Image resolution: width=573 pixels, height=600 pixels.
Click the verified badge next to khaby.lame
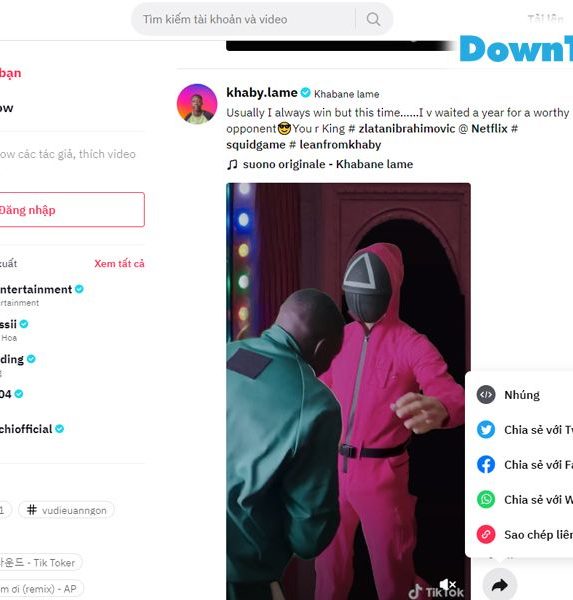click(305, 93)
